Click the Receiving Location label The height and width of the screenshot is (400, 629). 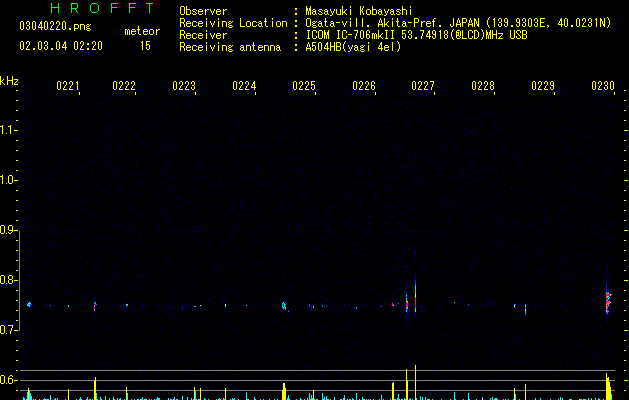click(233, 23)
